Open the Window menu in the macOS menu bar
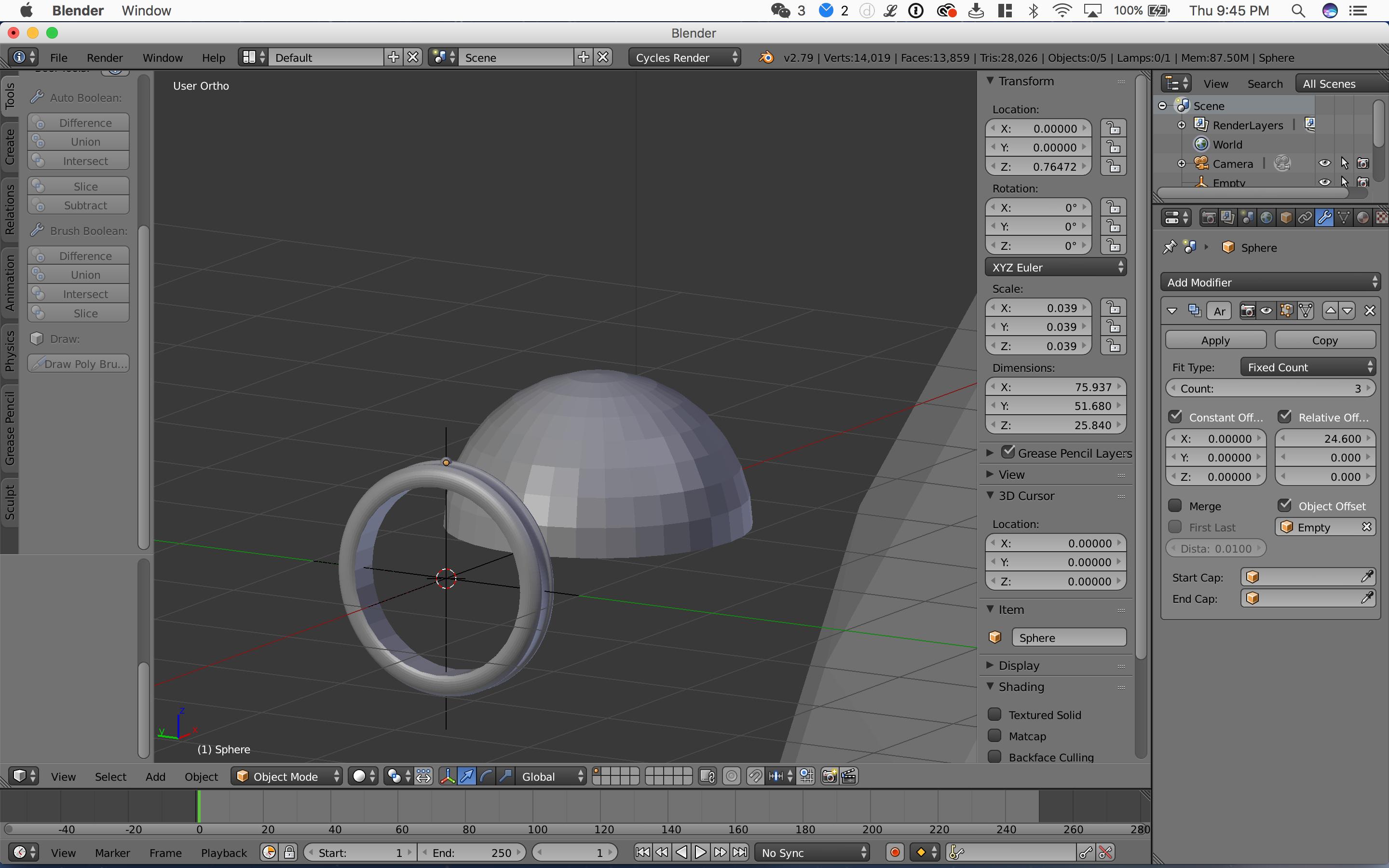Image resolution: width=1389 pixels, height=868 pixels. [146, 10]
